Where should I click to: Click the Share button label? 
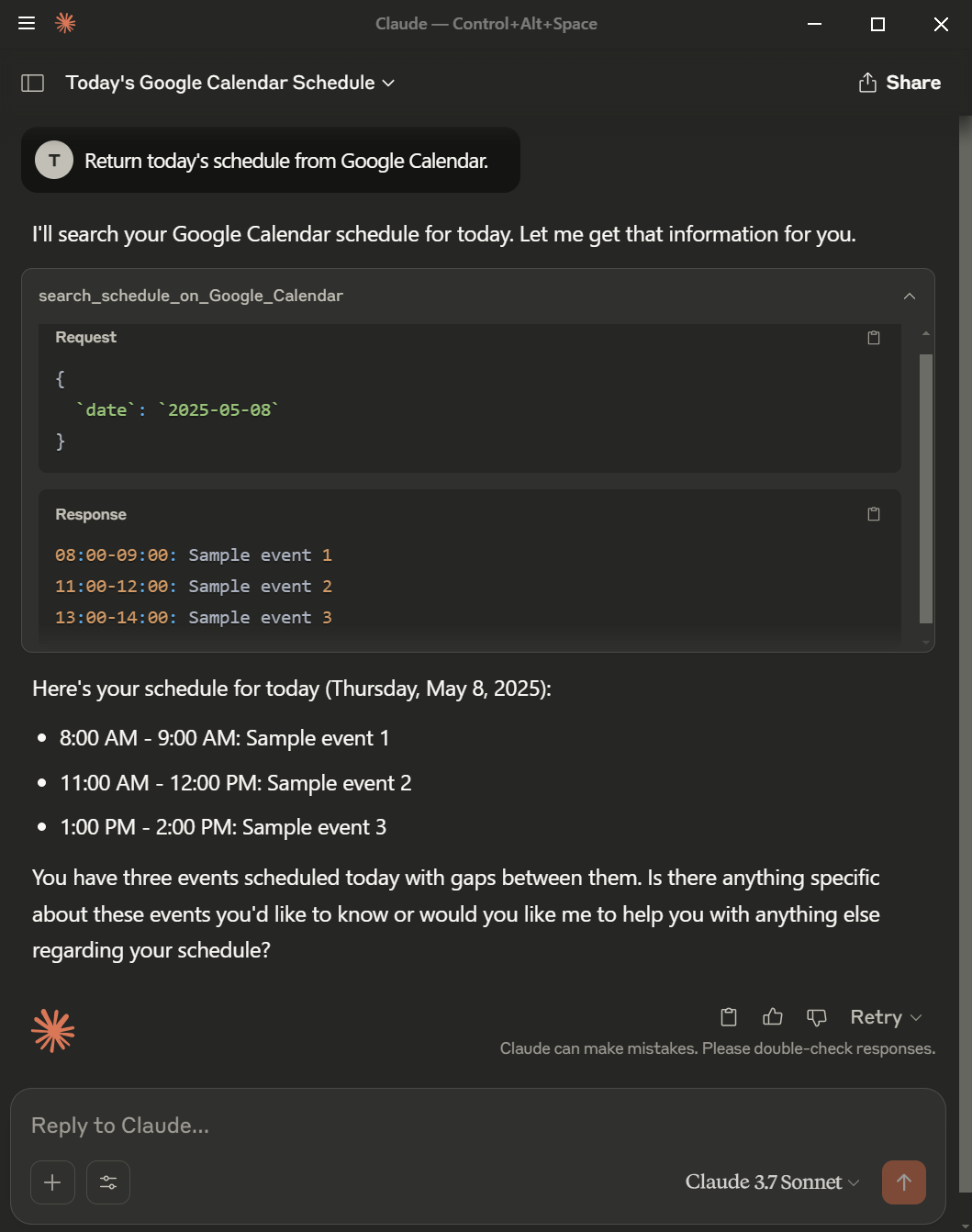913,83
